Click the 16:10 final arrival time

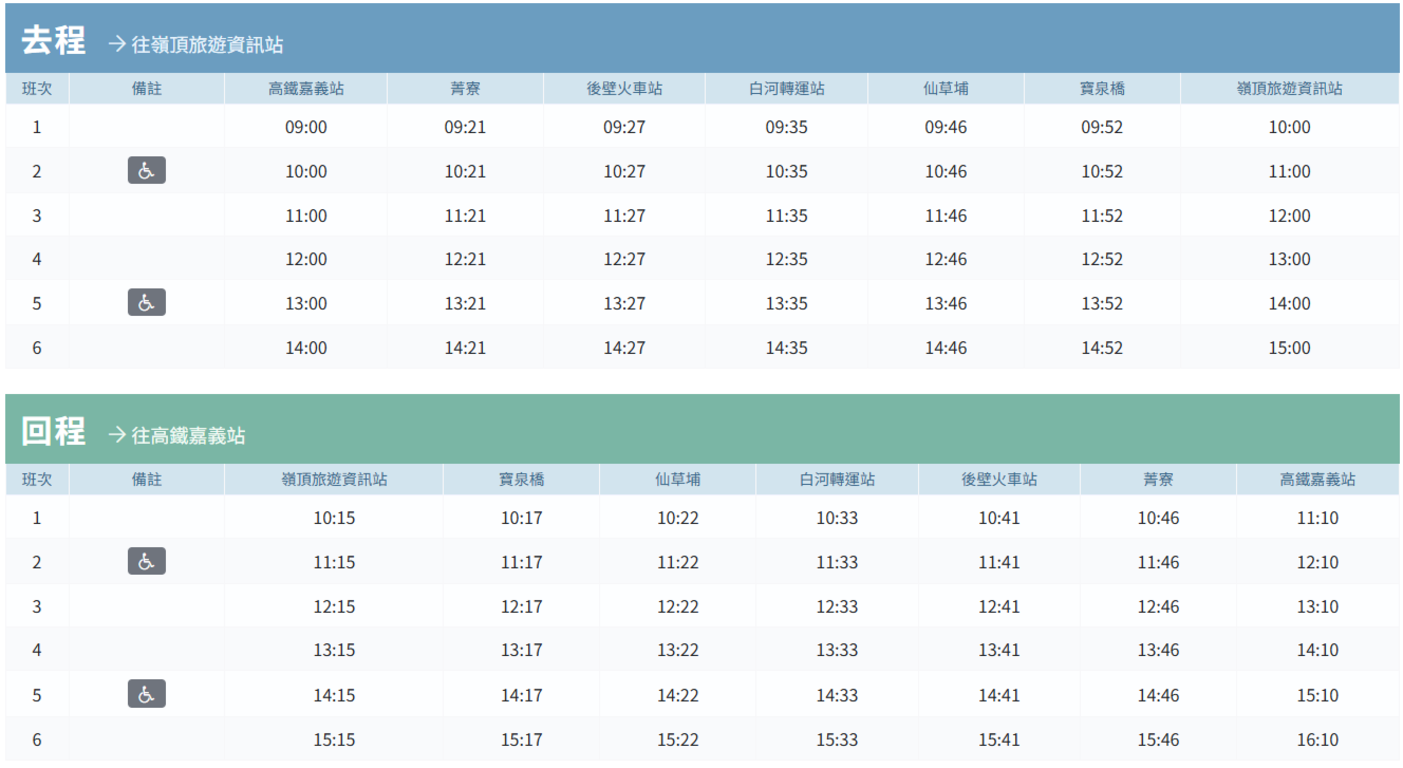coord(1317,740)
